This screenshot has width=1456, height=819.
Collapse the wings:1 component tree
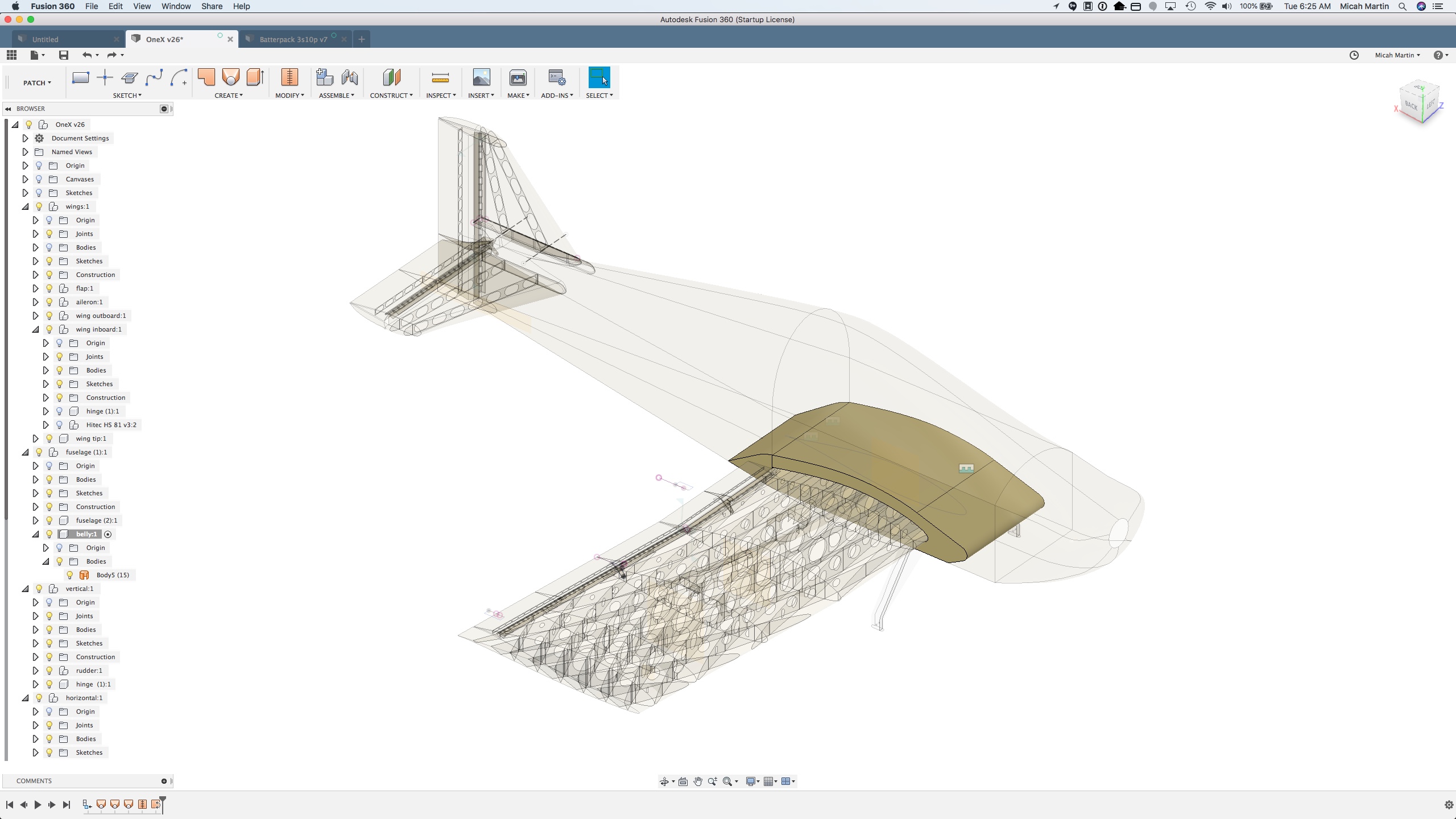[25, 206]
